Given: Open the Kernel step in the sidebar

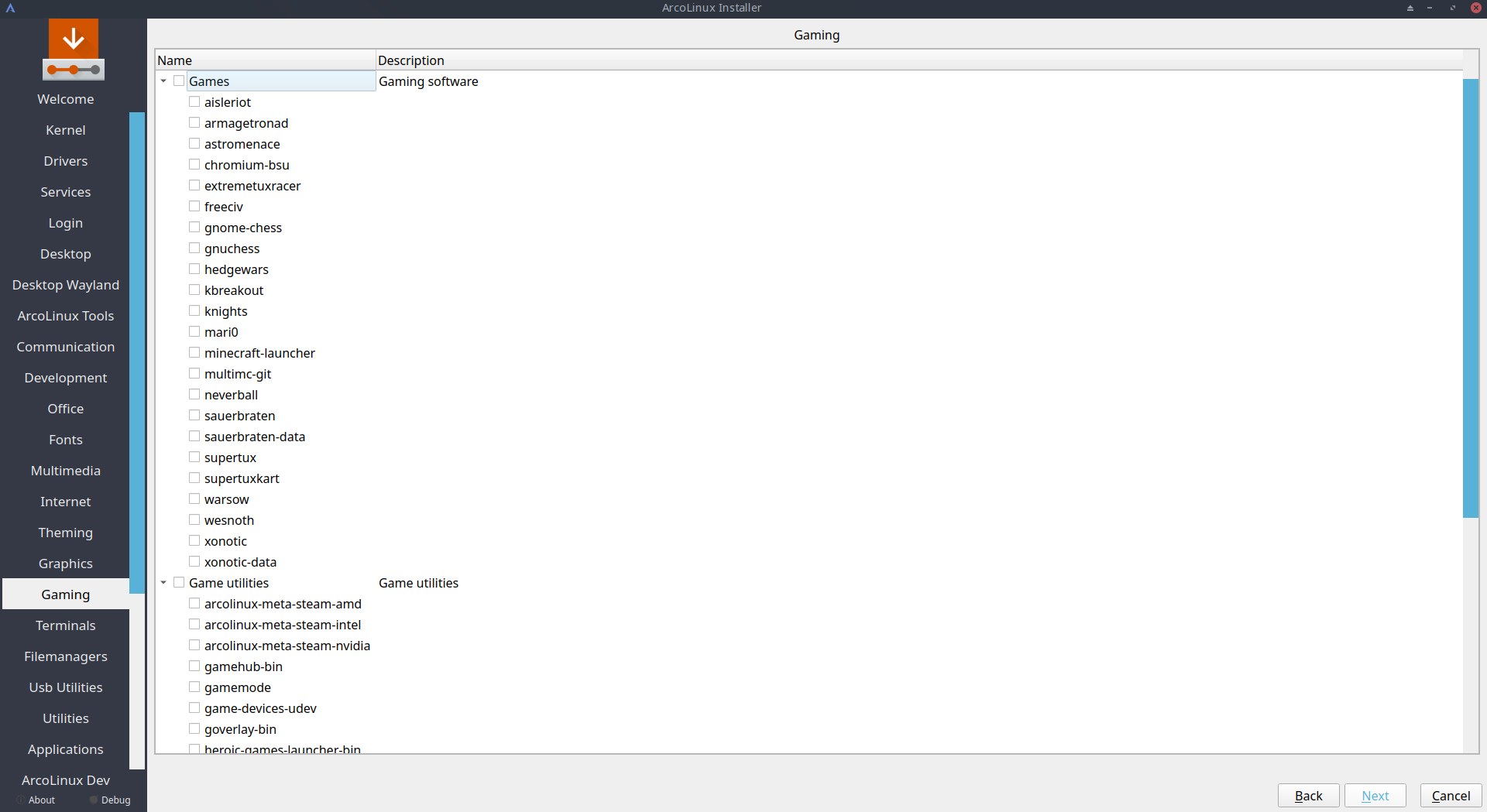Looking at the screenshot, I should point(66,130).
